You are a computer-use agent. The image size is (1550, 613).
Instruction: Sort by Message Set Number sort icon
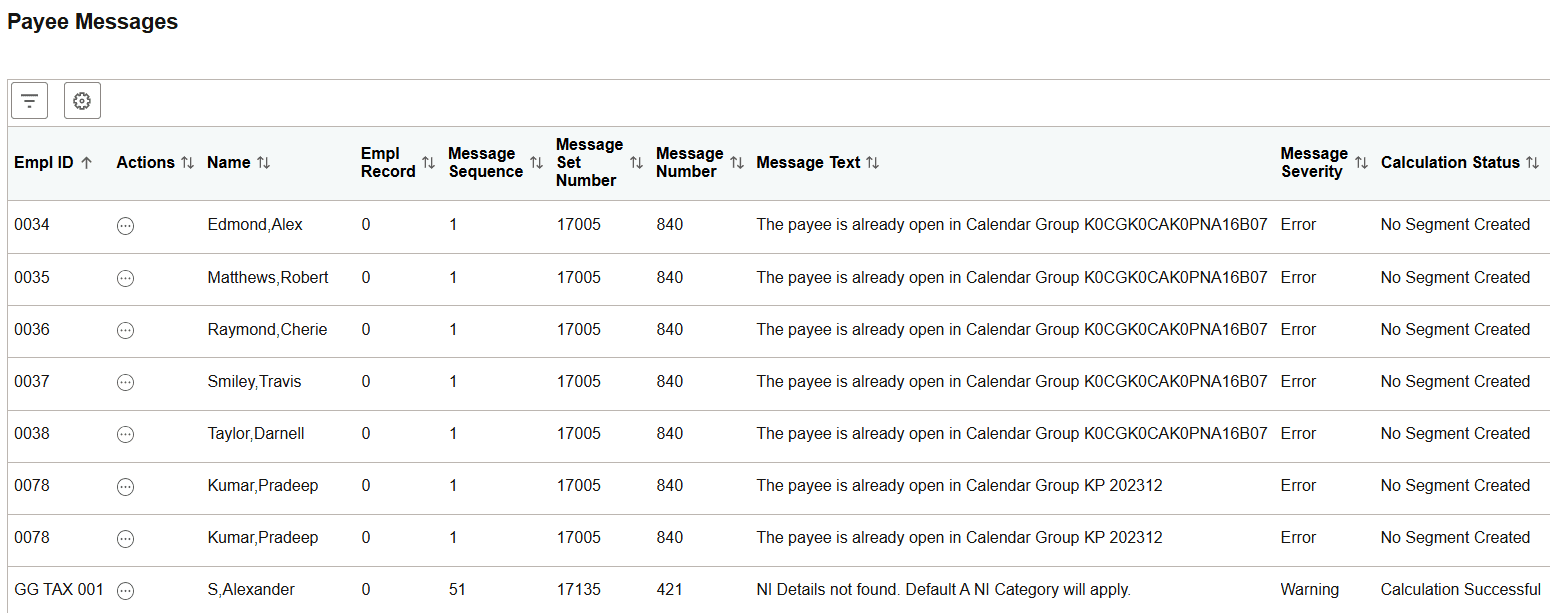[x=636, y=163]
